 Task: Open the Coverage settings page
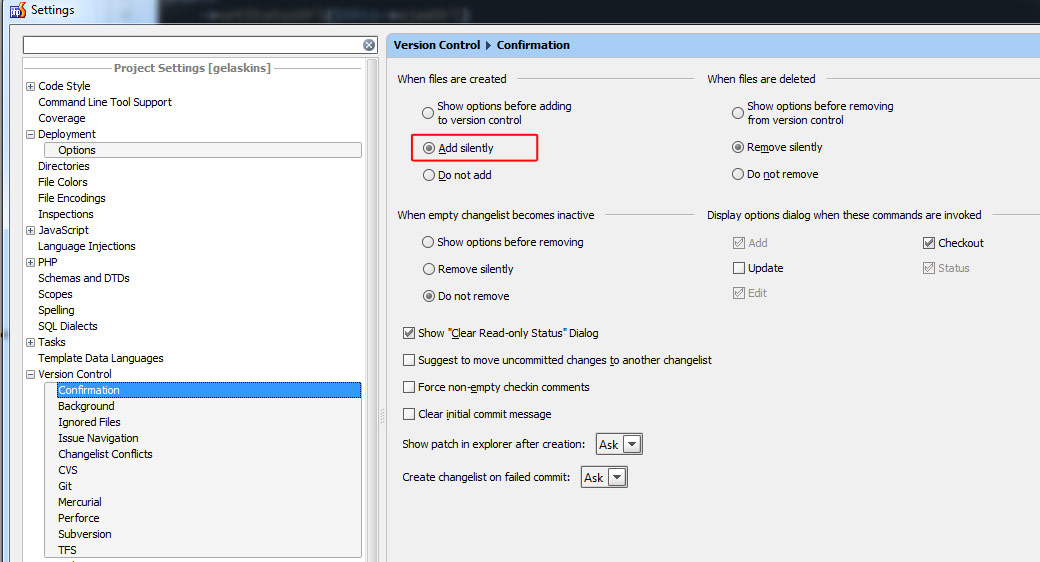(62, 118)
